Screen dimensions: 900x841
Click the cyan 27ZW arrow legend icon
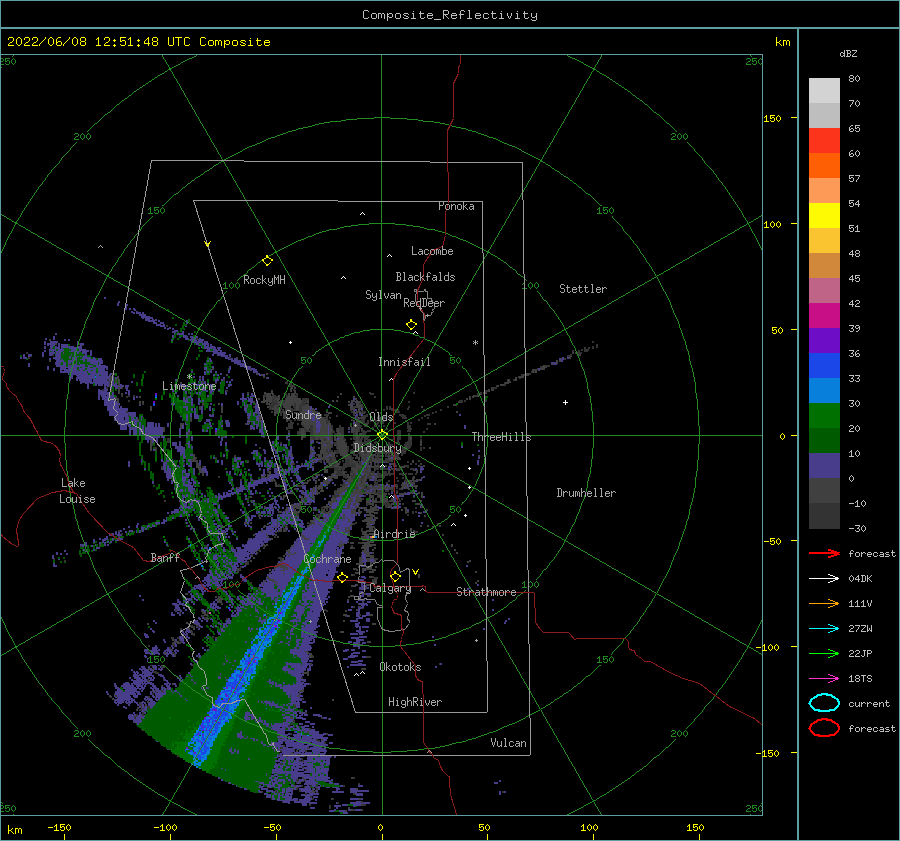tap(824, 629)
